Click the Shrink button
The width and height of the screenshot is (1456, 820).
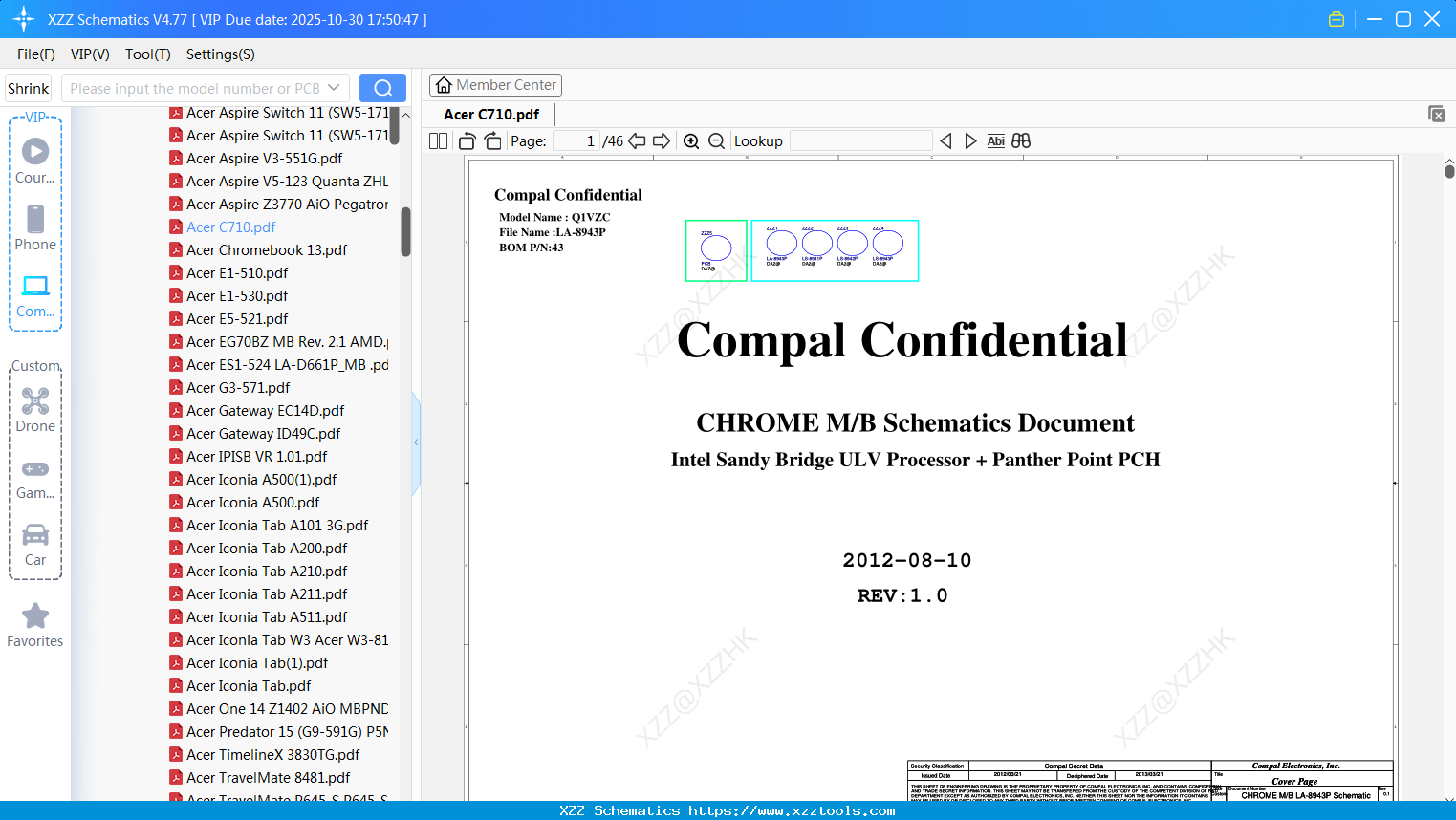click(29, 88)
